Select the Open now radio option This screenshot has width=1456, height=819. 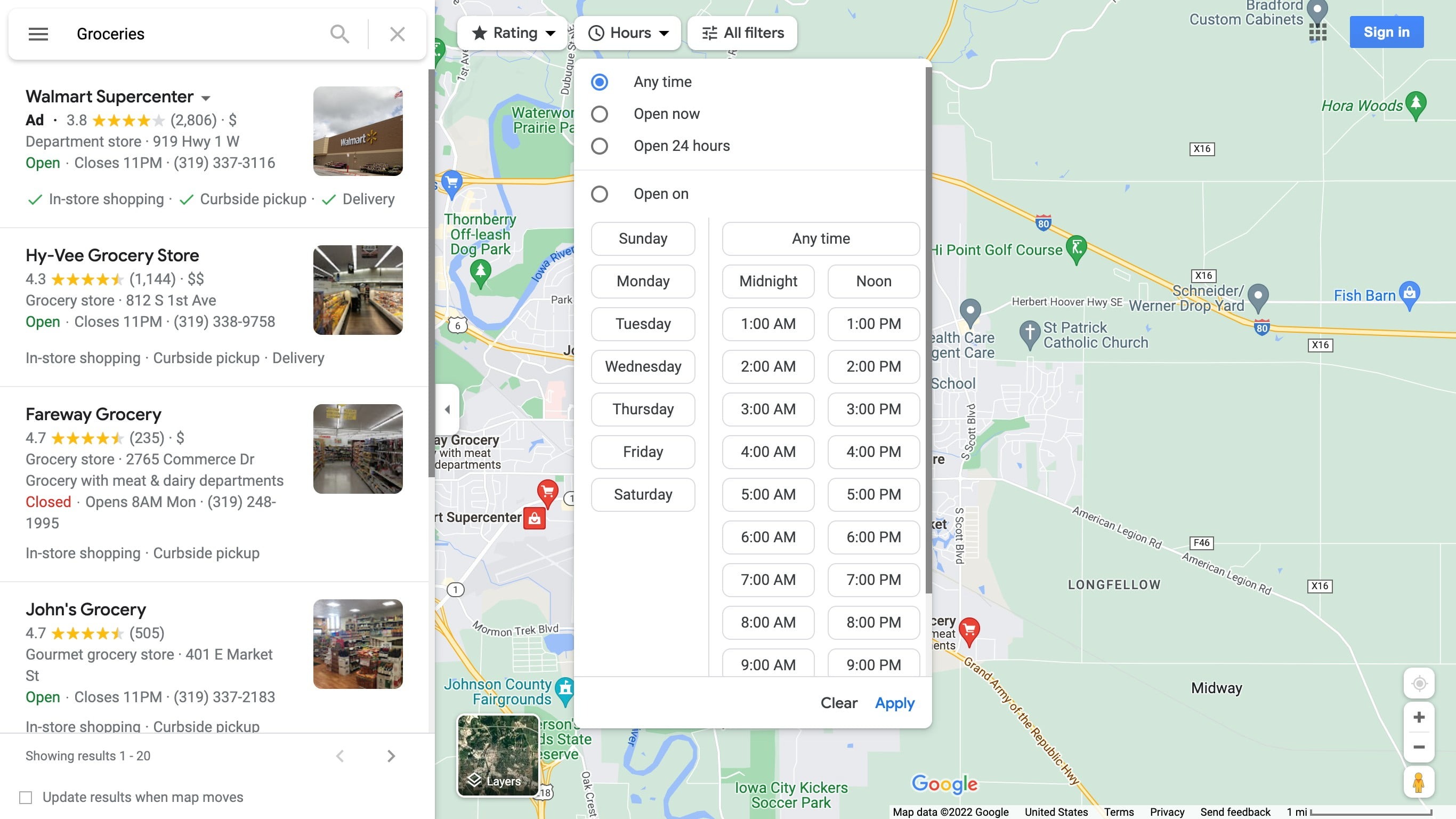tap(599, 114)
